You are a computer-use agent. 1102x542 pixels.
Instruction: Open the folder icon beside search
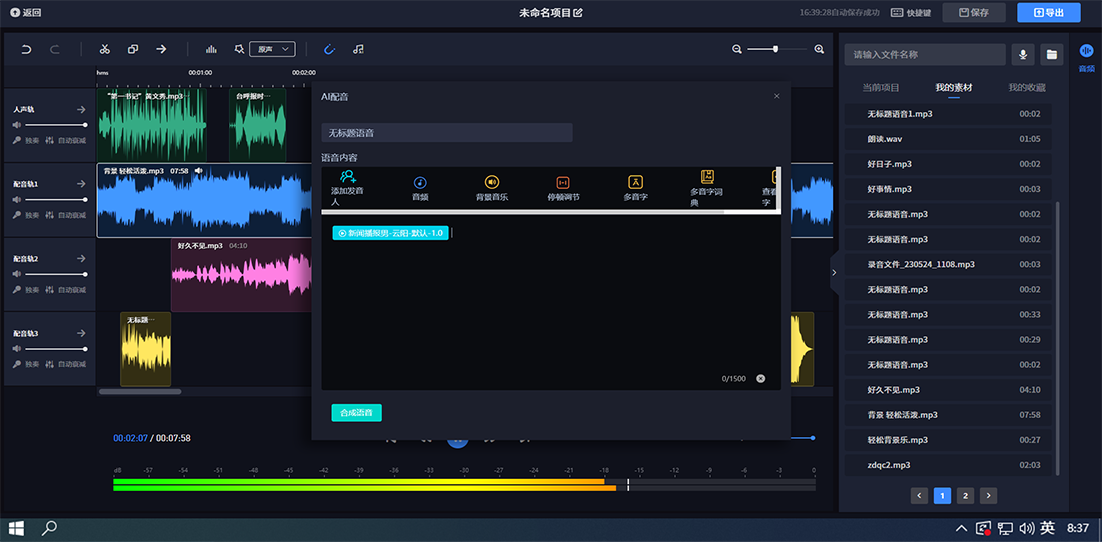(x=1051, y=54)
